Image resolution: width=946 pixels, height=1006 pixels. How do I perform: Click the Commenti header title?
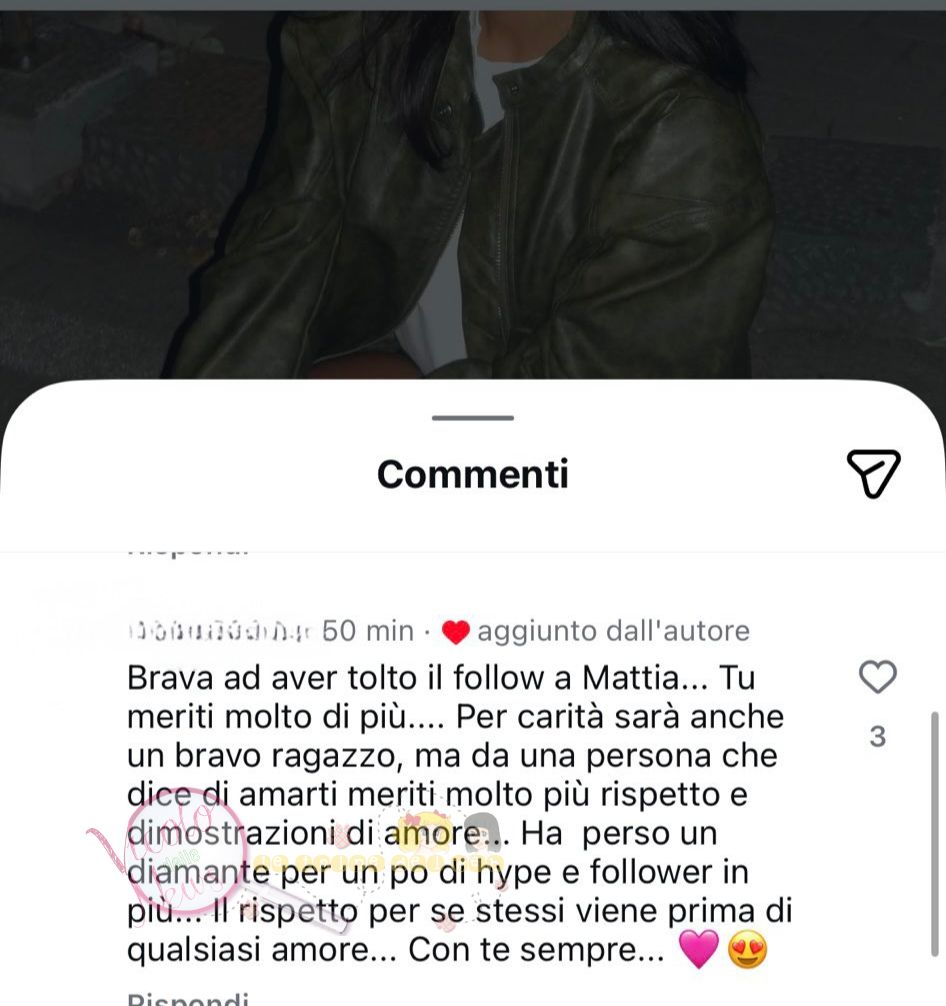coord(473,474)
